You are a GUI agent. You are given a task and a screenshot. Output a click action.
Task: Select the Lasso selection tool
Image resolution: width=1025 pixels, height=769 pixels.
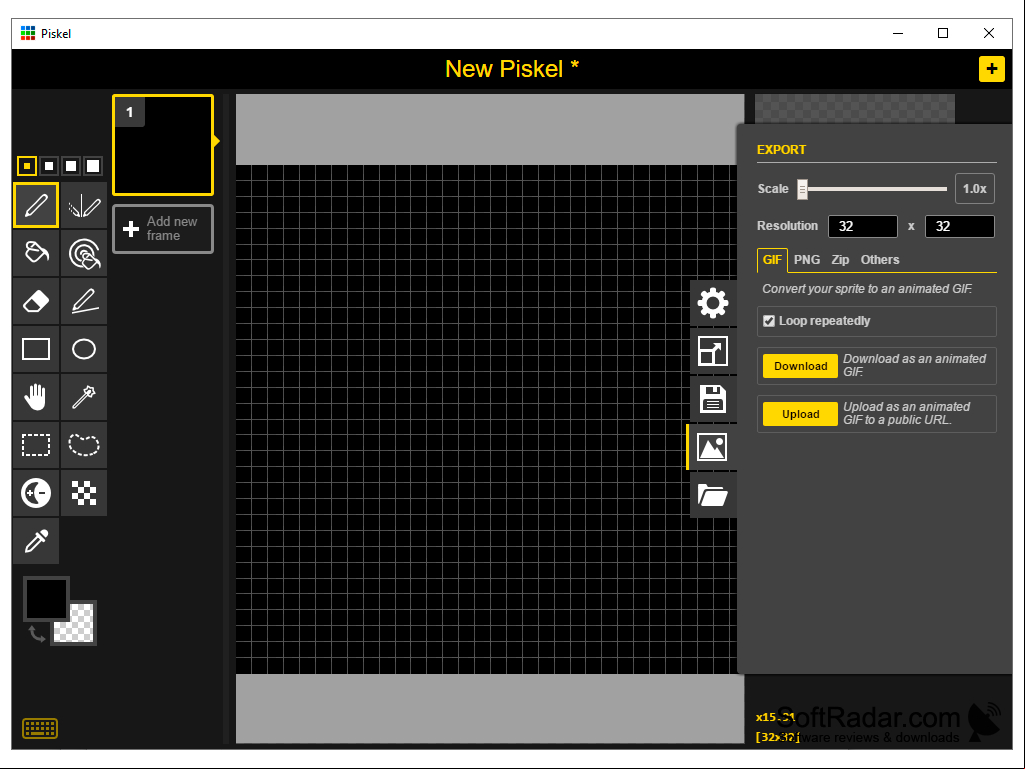pos(84,445)
